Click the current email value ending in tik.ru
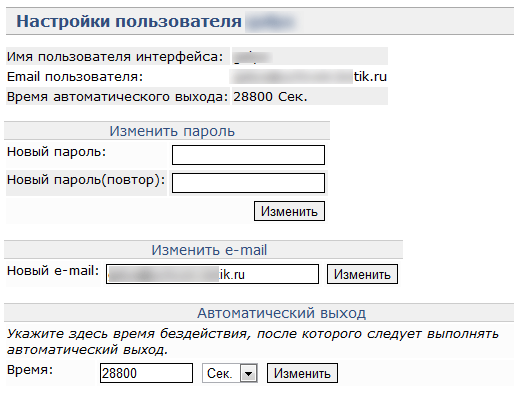The height and width of the screenshot is (402, 514). (x=309, y=77)
